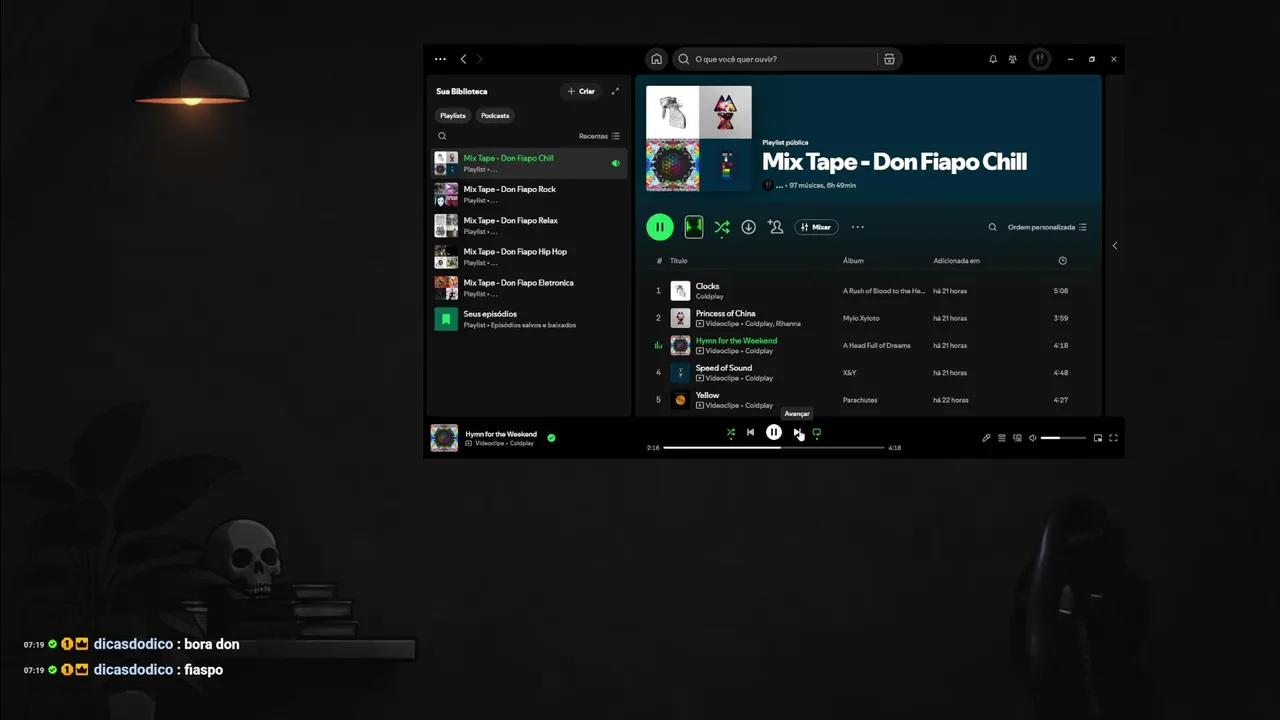The height and width of the screenshot is (720, 1280).
Task: Open 'Mix Tape - Don Fiapo Chill' in library
Action: [529, 163]
